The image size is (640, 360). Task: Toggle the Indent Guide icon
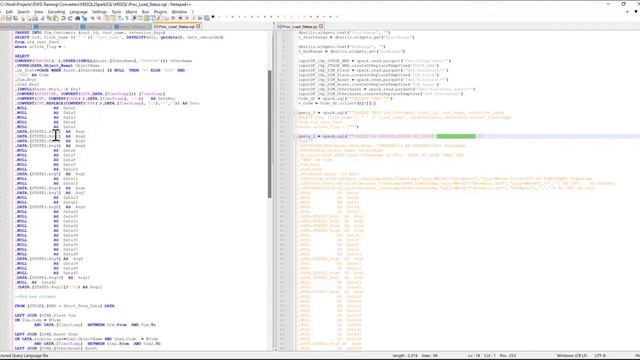(134, 18)
